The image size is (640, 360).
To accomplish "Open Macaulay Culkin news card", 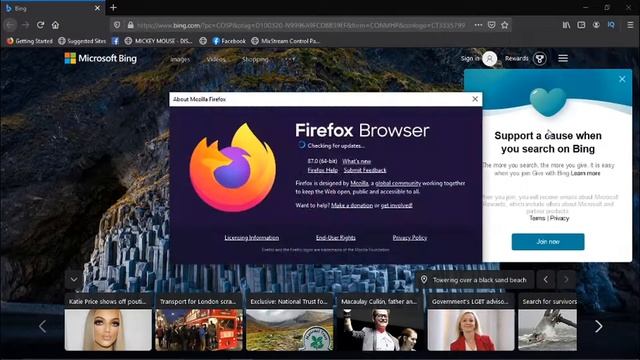I will tap(380, 322).
